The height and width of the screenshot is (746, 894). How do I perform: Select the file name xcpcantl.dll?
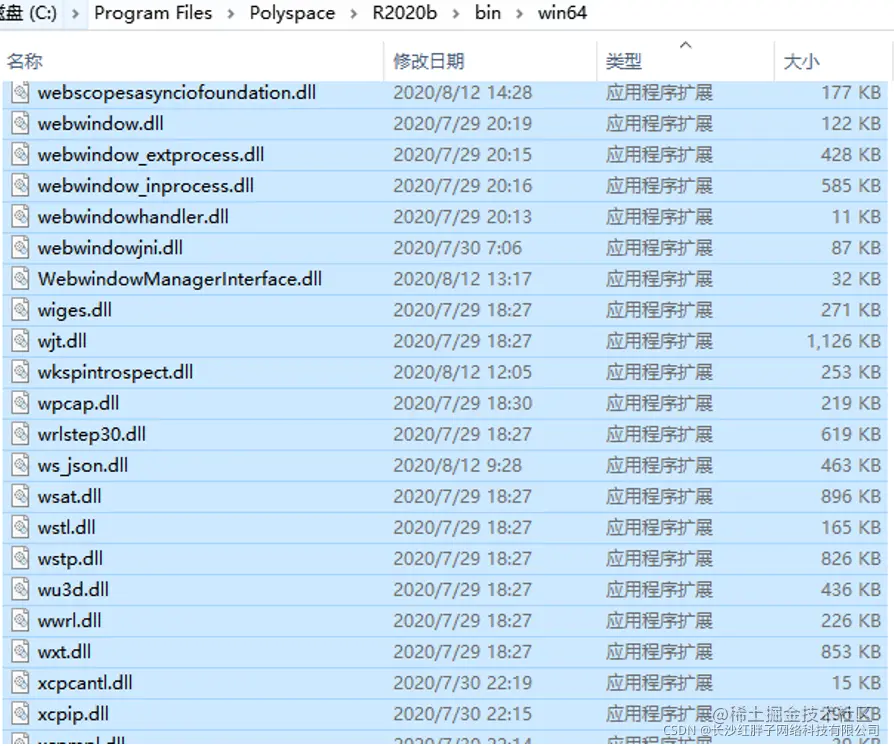[x=85, y=683]
